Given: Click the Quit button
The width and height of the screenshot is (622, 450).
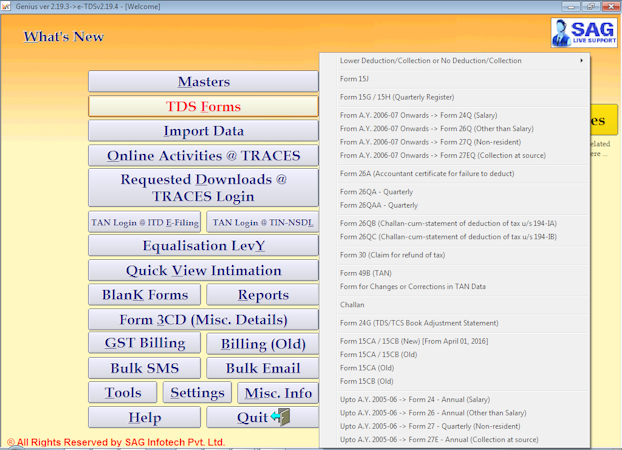Looking at the screenshot, I should [x=263, y=417].
